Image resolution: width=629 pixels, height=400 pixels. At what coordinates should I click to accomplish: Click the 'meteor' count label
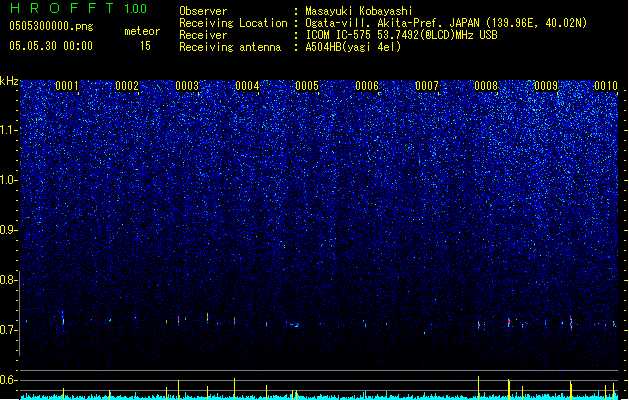click(142, 31)
